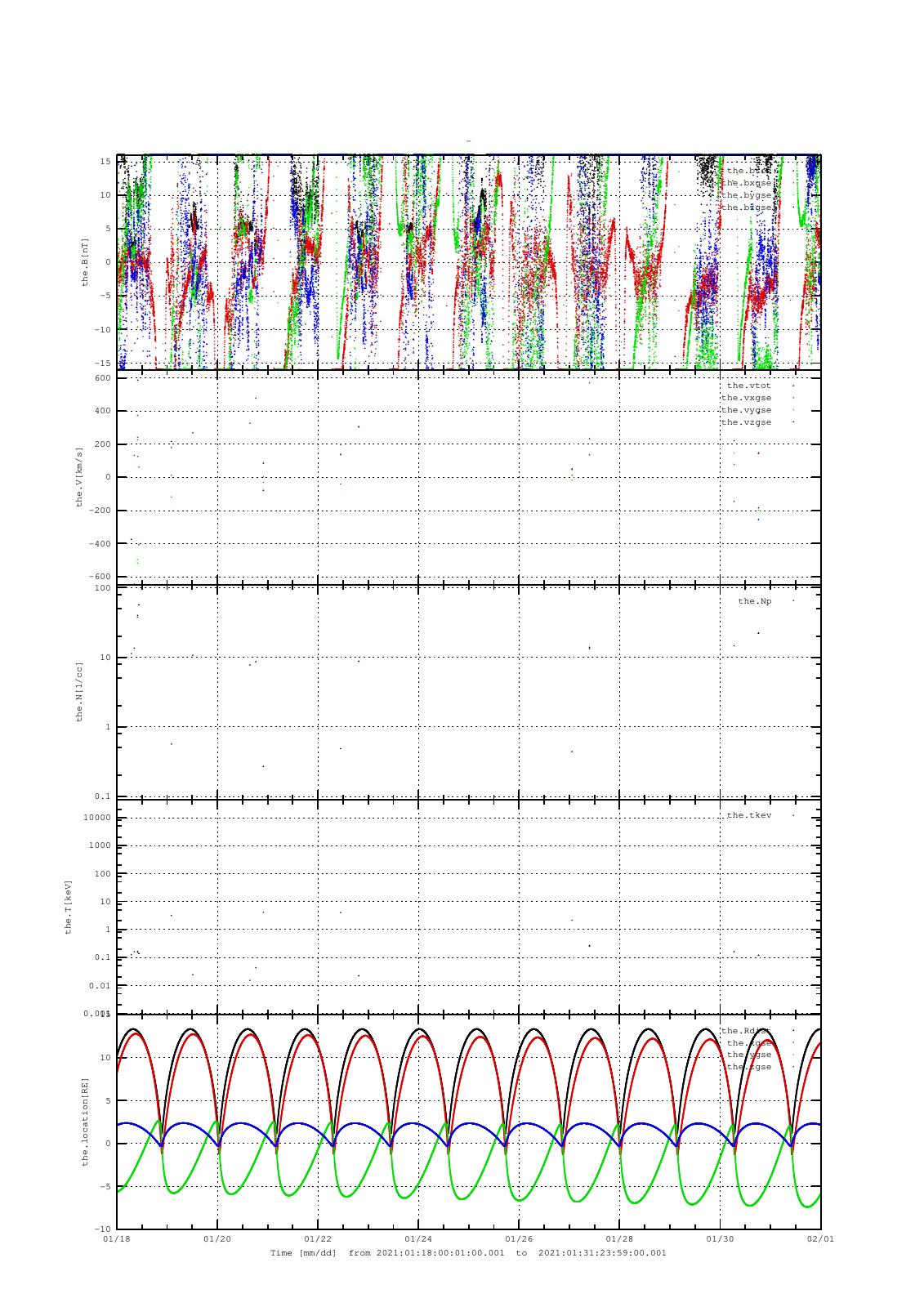
Task: Click the 01/18 date tick label
Action: click(x=117, y=1238)
